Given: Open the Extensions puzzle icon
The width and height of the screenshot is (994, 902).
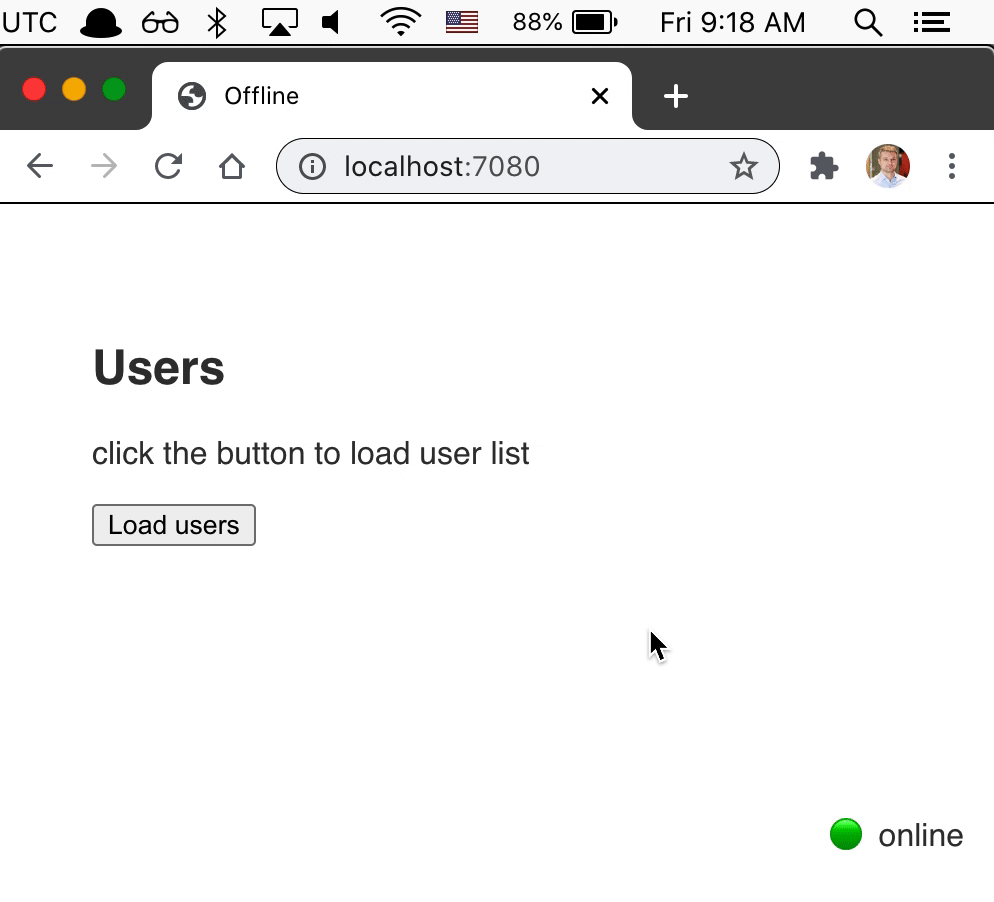Looking at the screenshot, I should [x=824, y=166].
